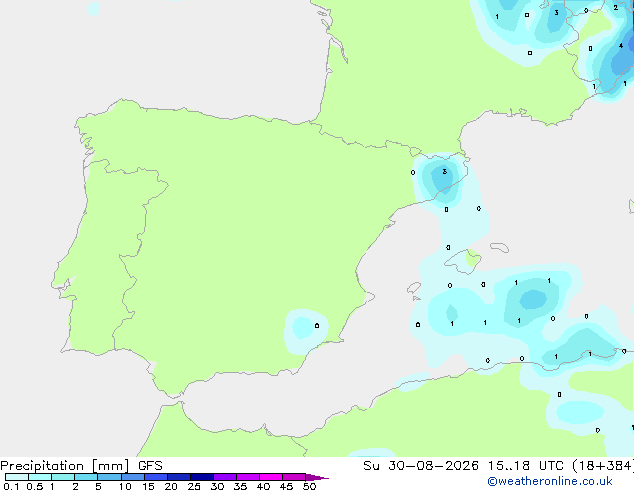Open the weatheronline.co.uk link

550,481
